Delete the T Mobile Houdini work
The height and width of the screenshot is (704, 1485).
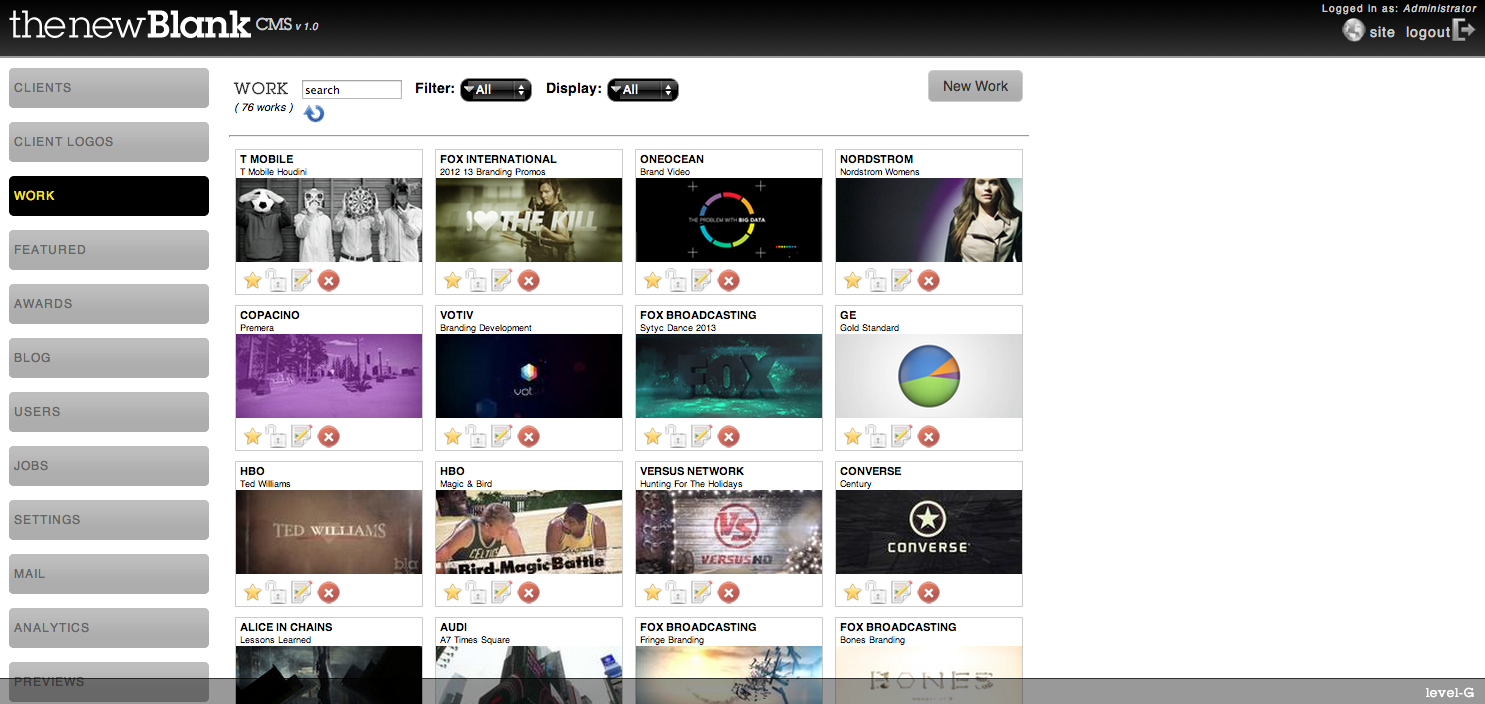329,280
